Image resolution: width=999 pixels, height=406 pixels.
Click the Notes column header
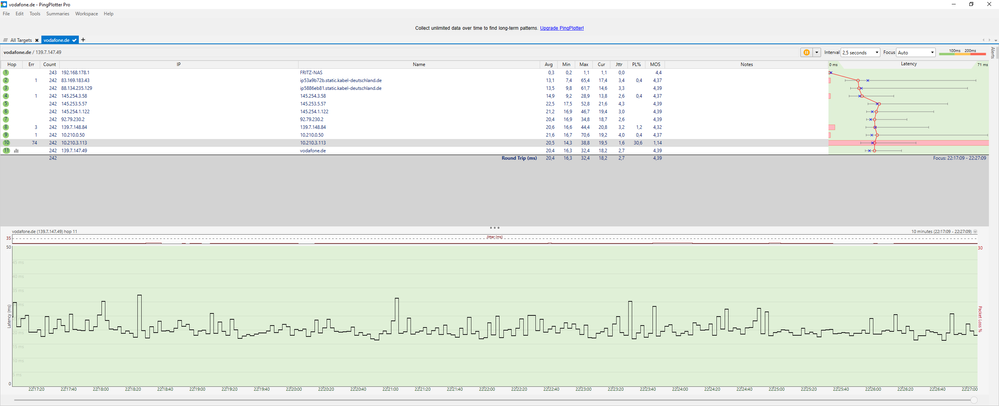click(747, 64)
